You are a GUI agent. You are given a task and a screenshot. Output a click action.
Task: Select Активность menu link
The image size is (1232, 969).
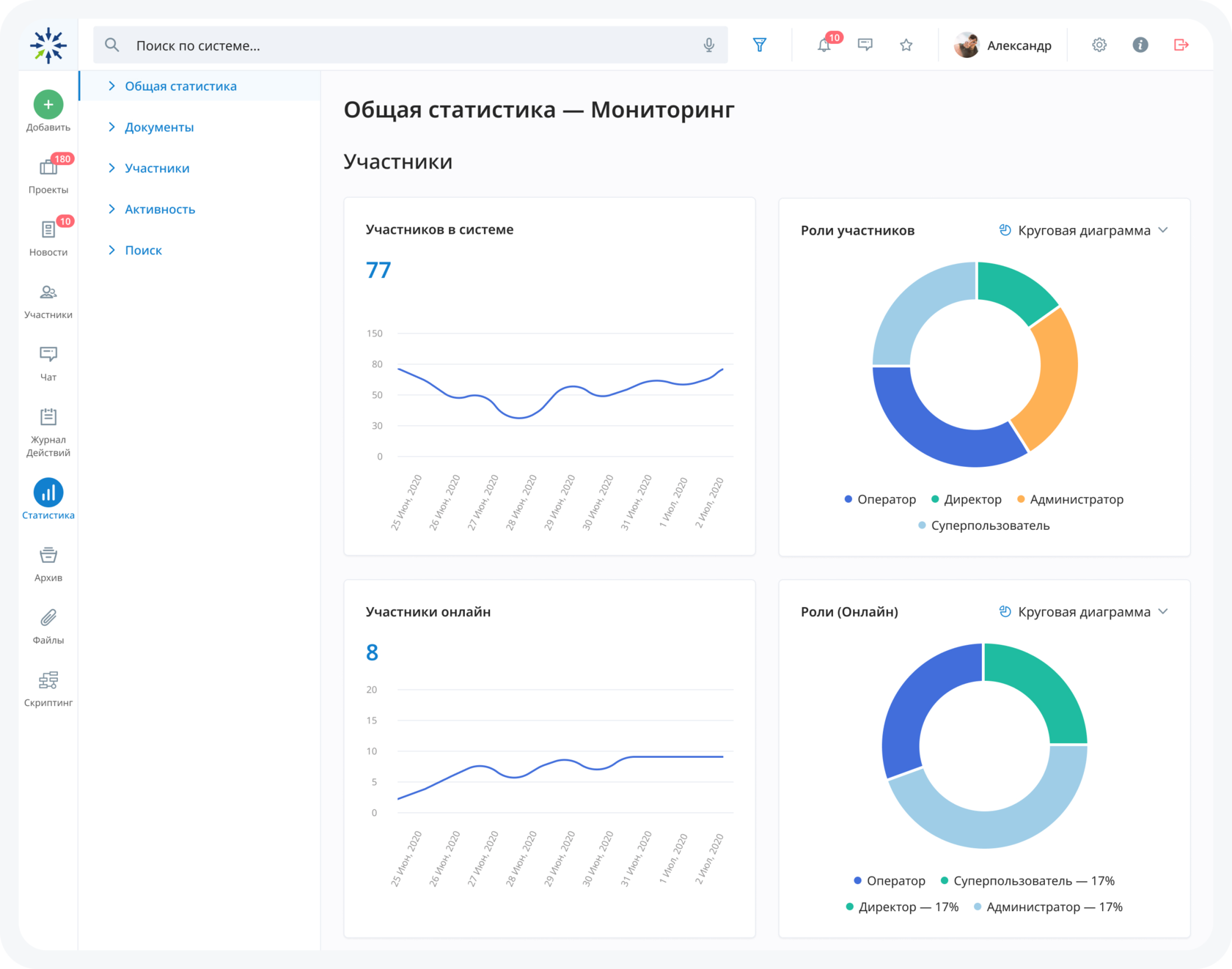(x=160, y=209)
